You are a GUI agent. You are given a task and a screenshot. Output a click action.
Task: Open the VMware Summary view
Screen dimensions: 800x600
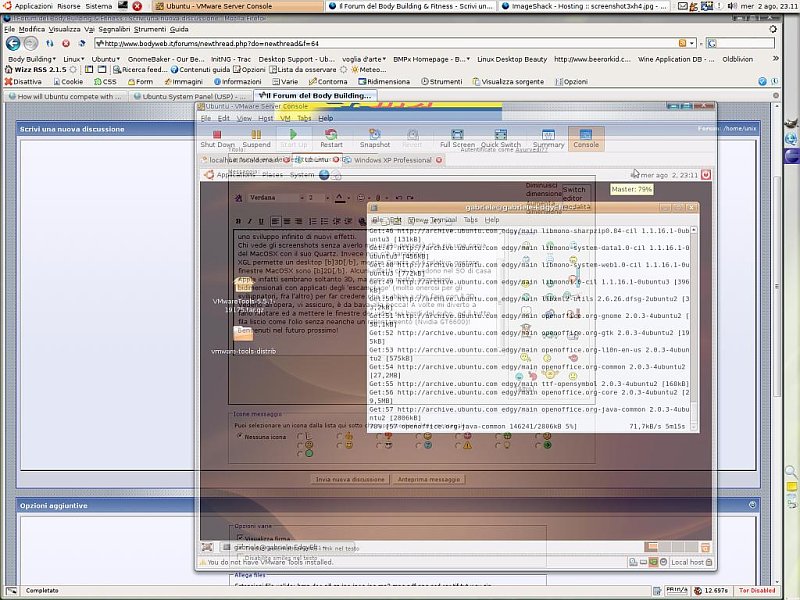548,139
